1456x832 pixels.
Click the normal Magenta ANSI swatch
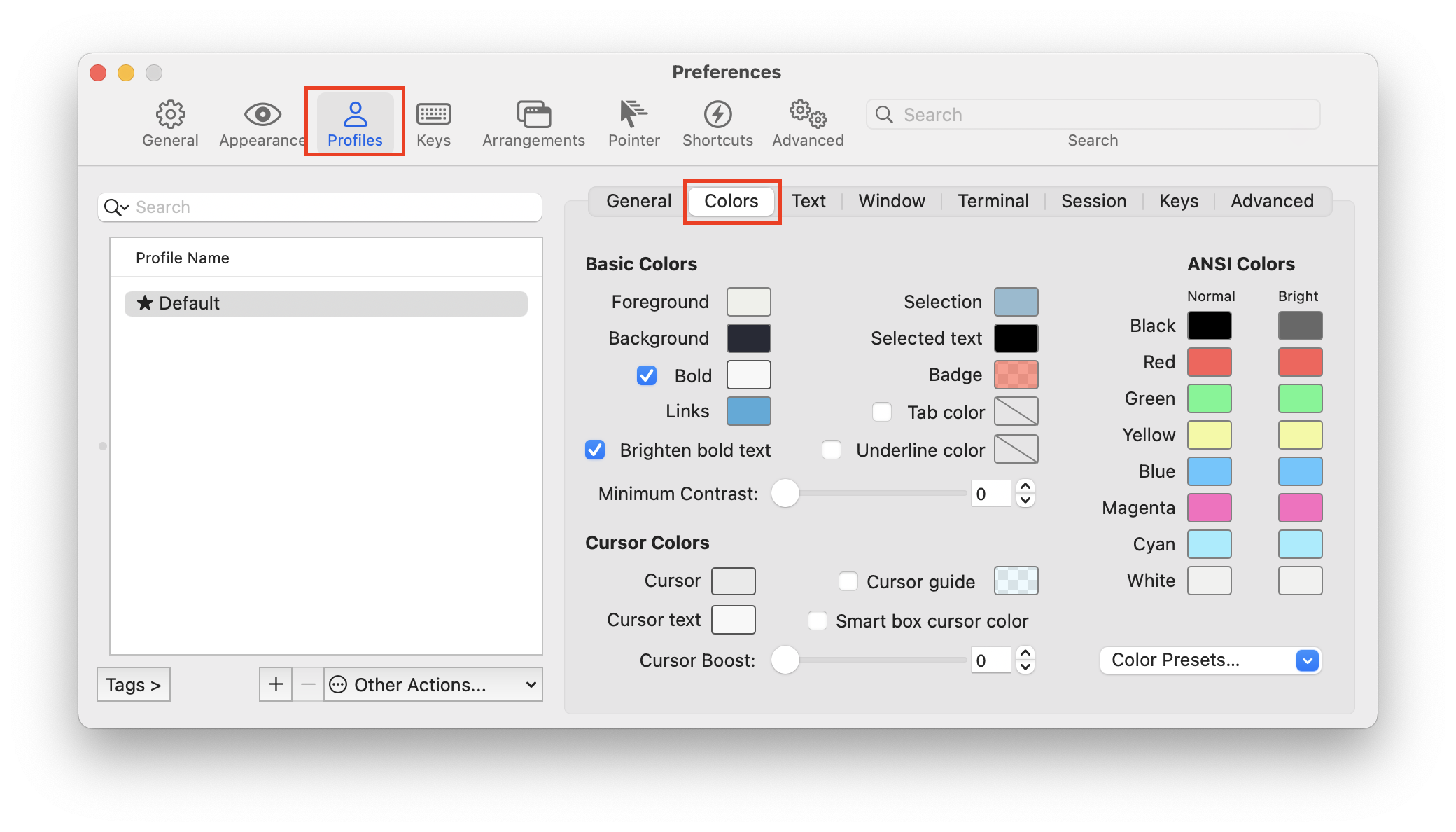tap(1209, 508)
